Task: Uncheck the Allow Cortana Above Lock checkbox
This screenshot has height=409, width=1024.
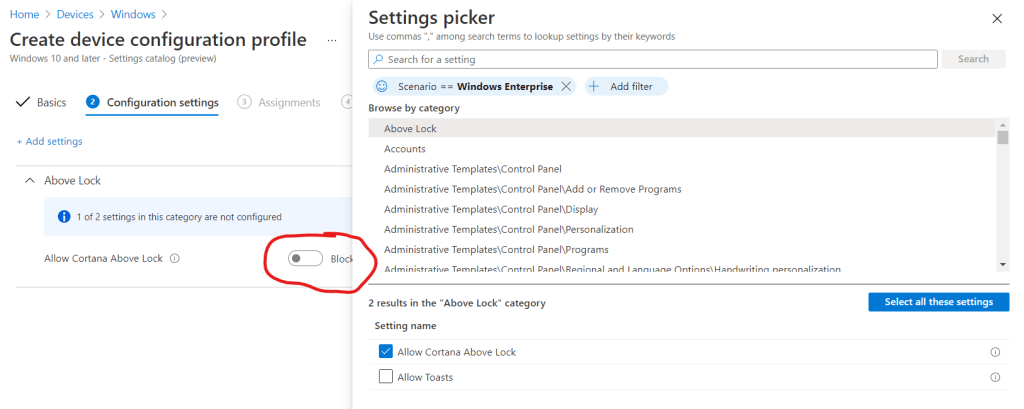Action: click(386, 352)
